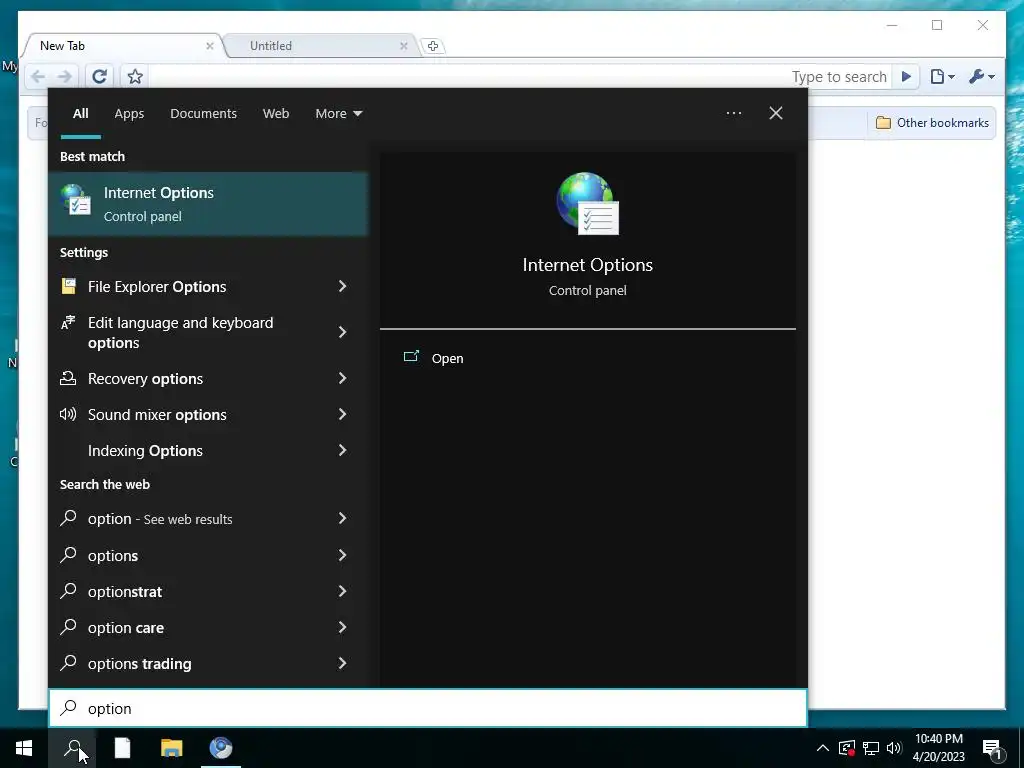Open the browser wrench settings menu
Image resolution: width=1024 pixels, height=768 pixels.
click(982, 76)
